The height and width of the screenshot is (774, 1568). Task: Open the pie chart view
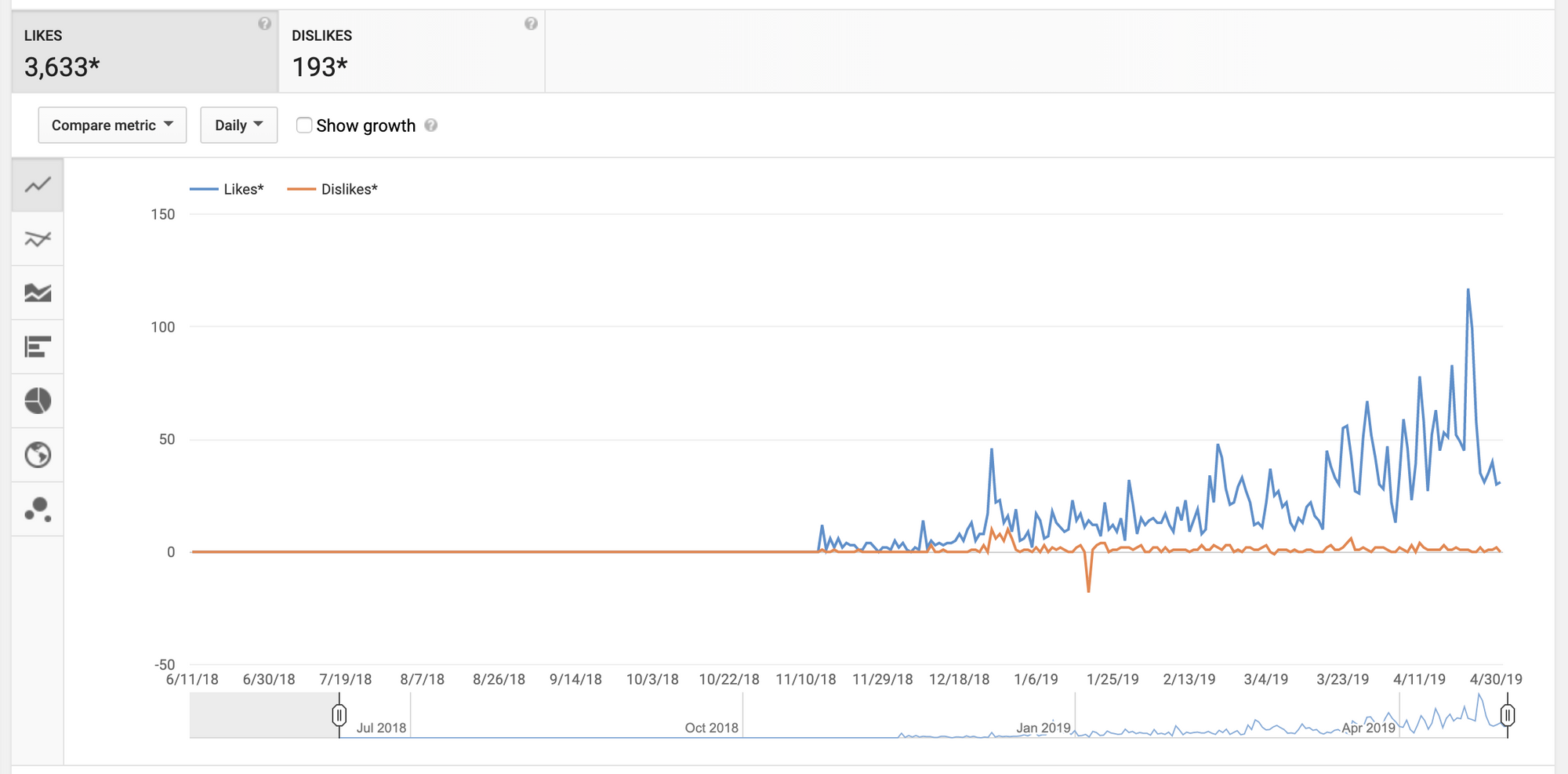[38, 401]
